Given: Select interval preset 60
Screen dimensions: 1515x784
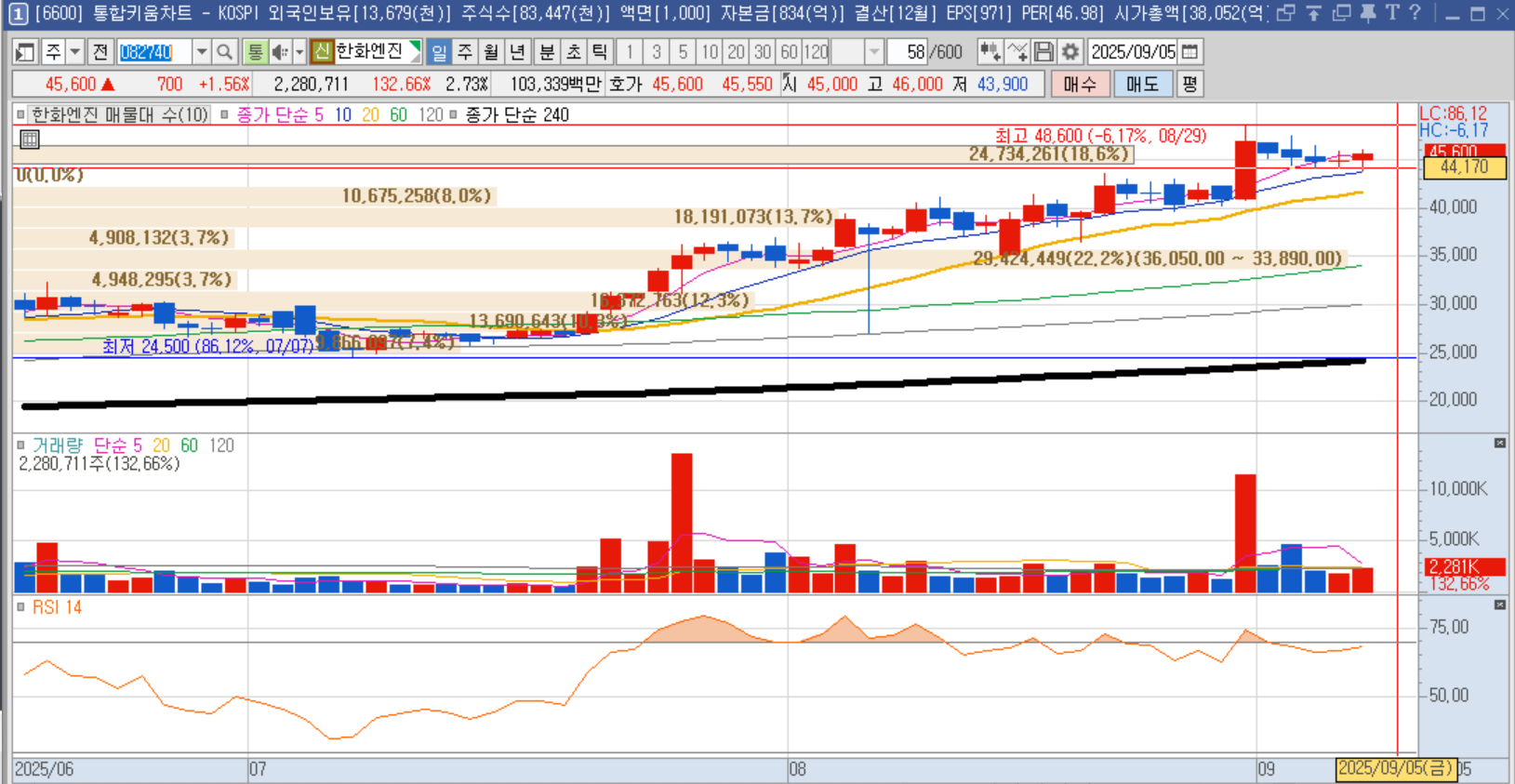Looking at the screenshot, I should [x=789, y=52].
